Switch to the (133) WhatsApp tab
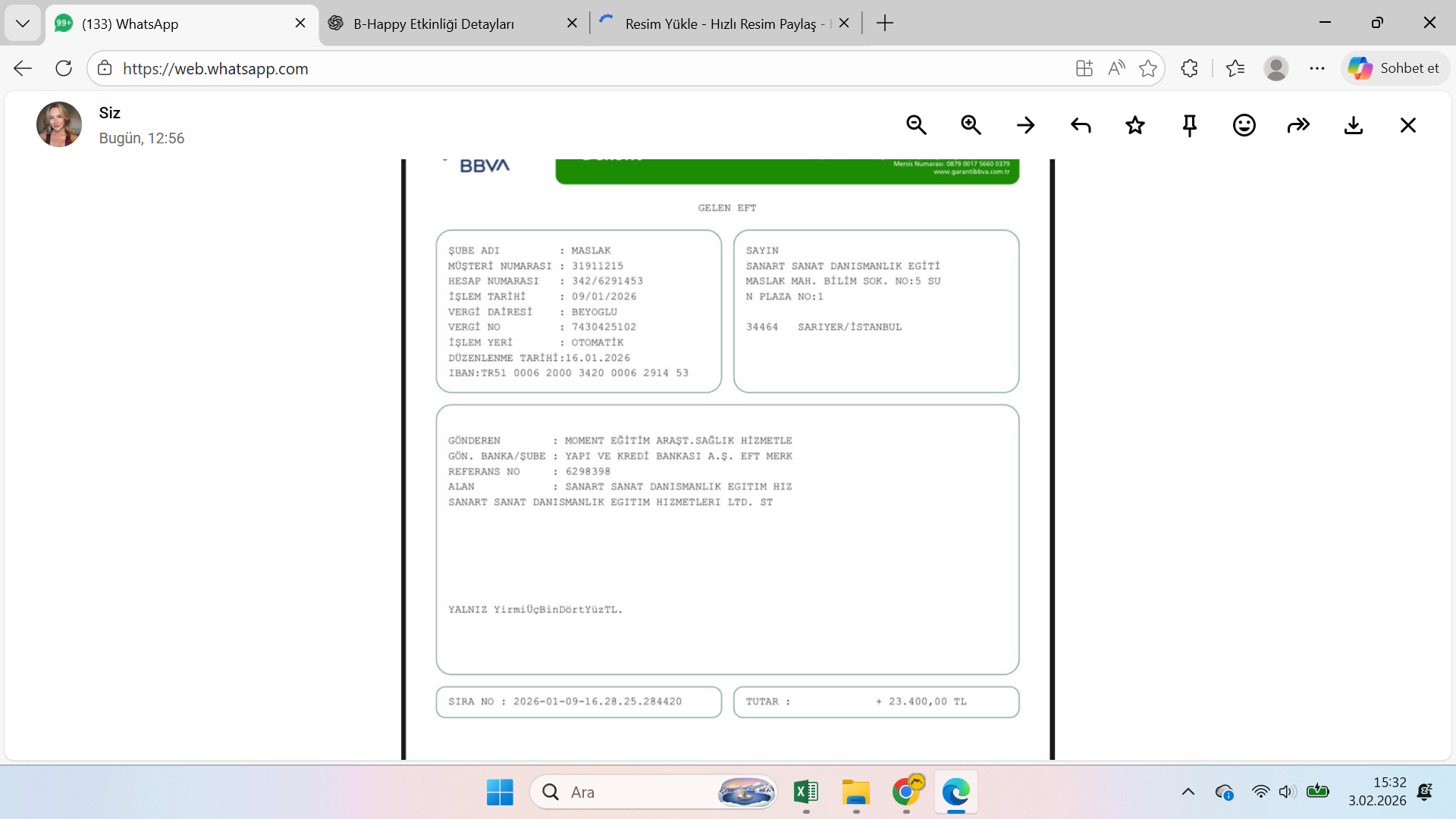Screen dimensions: 1456x819 [182, 24]
